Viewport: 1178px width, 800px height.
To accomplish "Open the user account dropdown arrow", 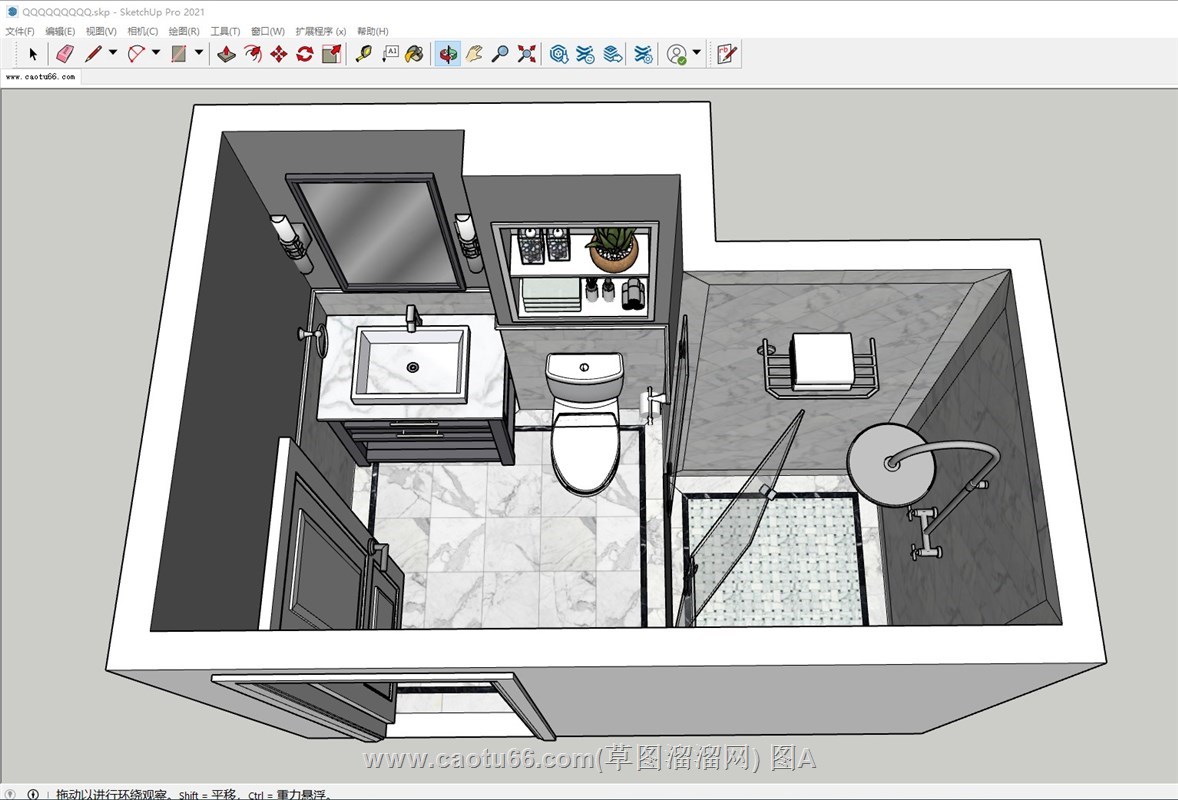I will pyautogui.click(x=696, y=53).
